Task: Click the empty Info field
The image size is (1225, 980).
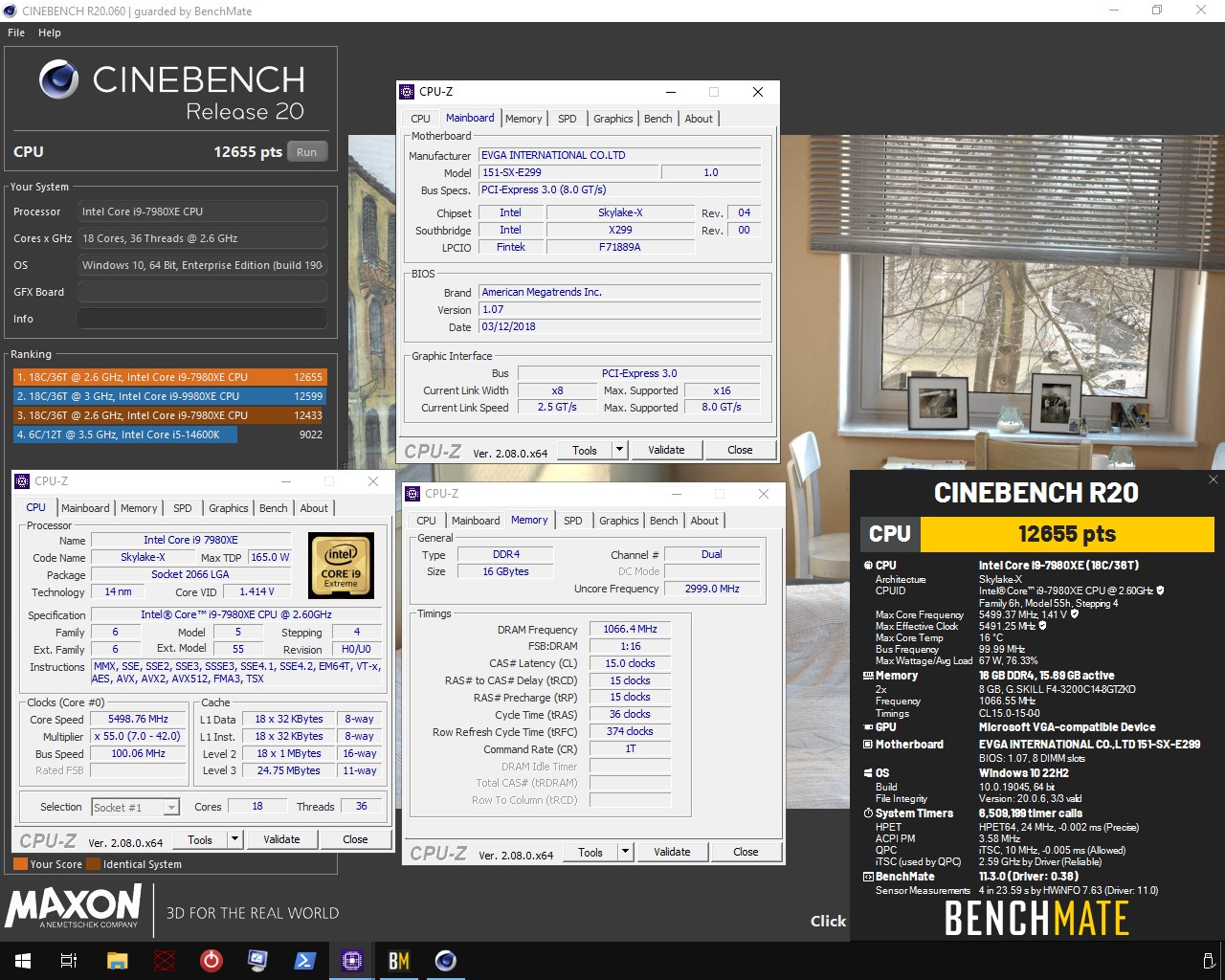Action: (x=202, y=319)
